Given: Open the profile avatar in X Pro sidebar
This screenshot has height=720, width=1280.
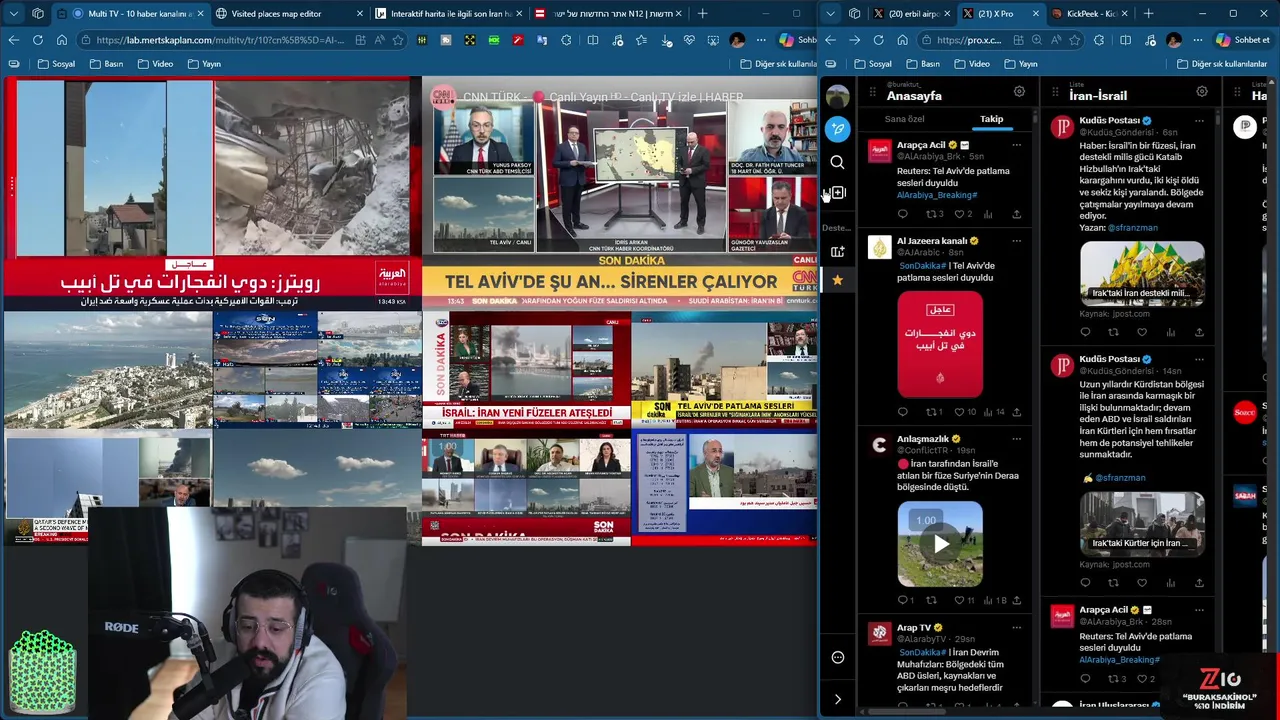Looking at the screenshot, I should click(x=838, y=96).
